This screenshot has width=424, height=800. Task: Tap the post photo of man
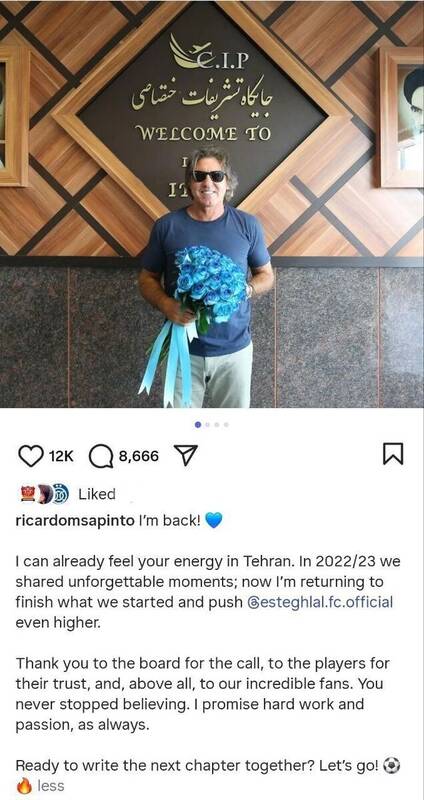click(x=212, y=204)
